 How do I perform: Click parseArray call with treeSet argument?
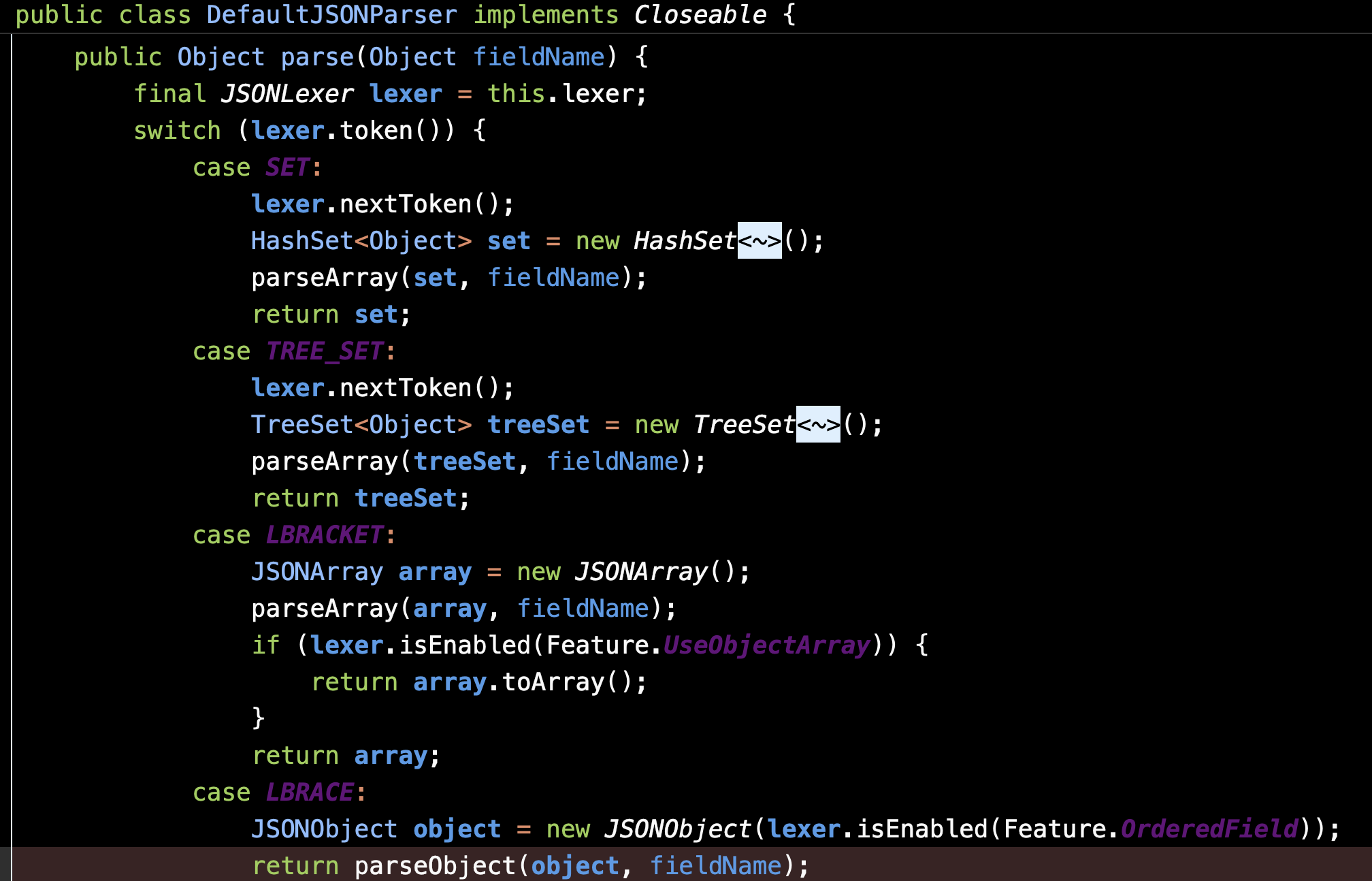325,462
